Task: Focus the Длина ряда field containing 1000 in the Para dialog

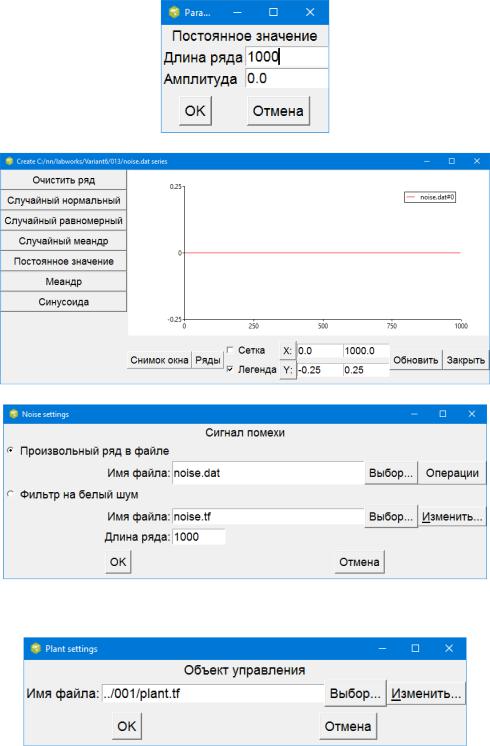Action: [x=286, y=57]
